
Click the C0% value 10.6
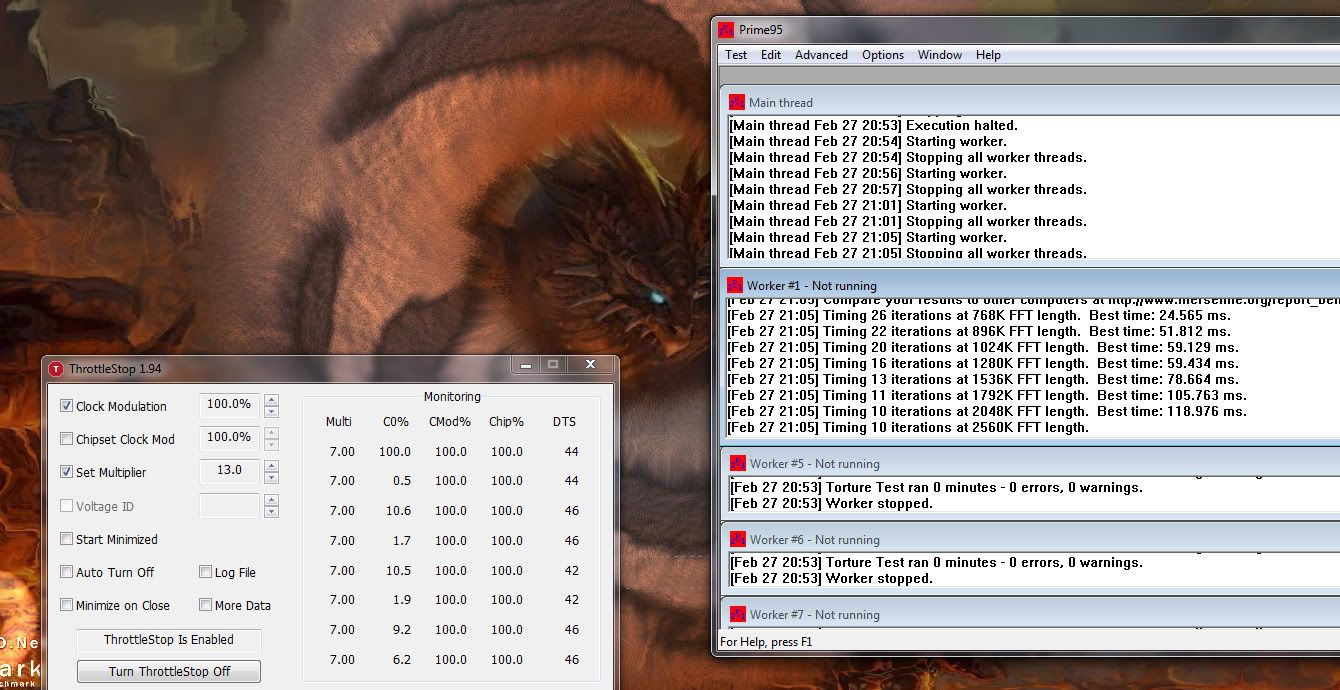tap(398, 511)
